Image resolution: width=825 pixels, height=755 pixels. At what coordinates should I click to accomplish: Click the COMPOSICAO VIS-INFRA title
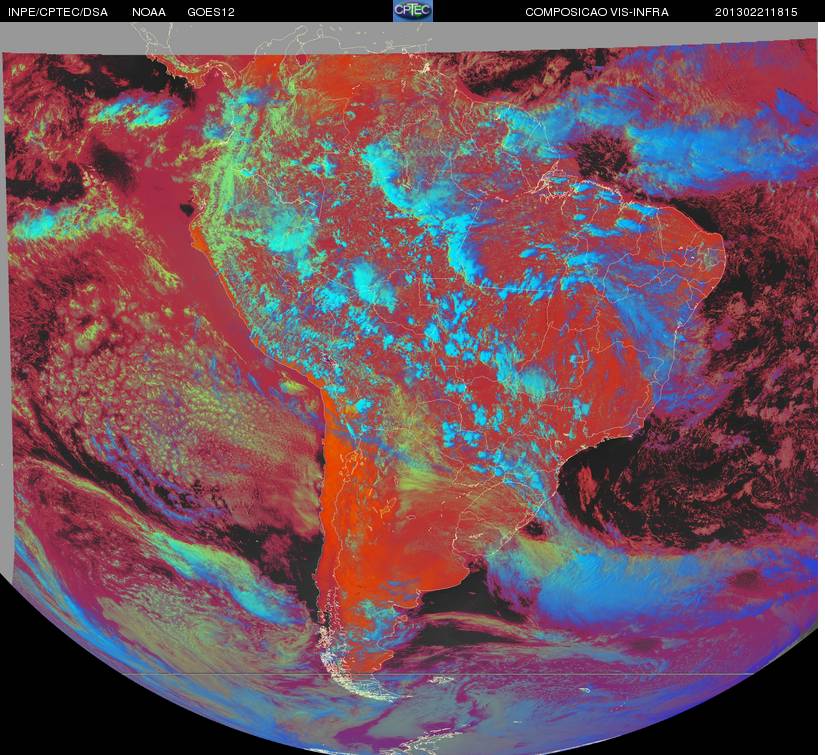pyautogui.click(x=597, y=12)
